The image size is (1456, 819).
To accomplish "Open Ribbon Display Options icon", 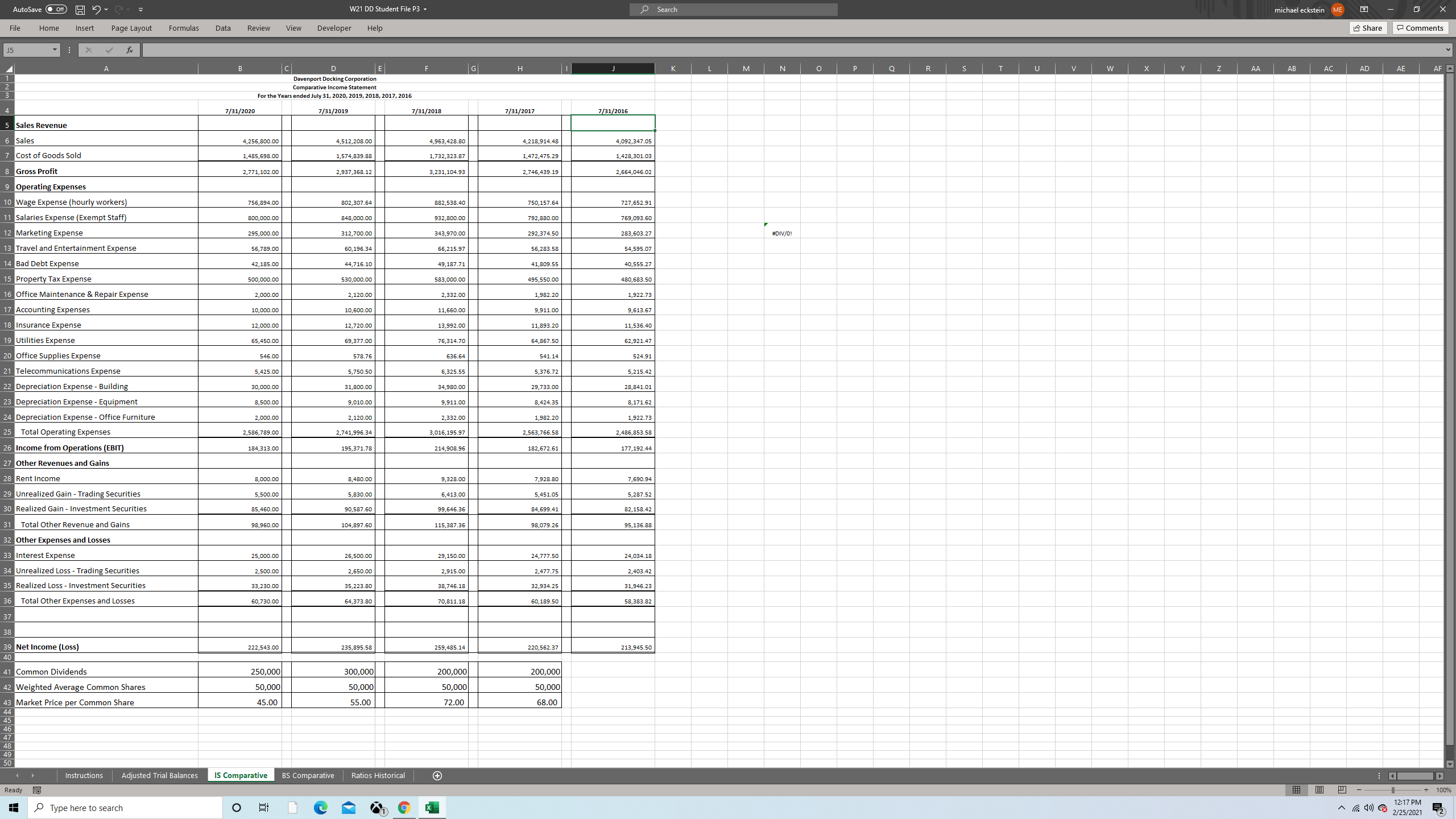I will point(1364,10).
